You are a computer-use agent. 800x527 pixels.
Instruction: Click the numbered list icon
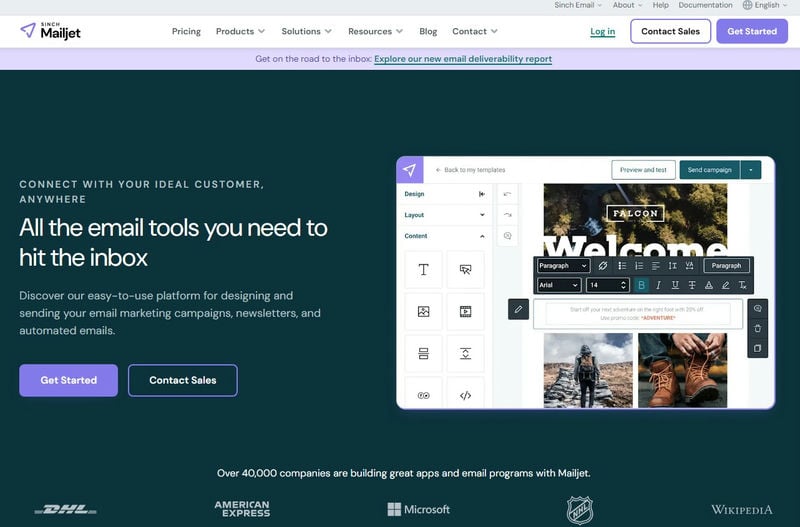point(639,265)
